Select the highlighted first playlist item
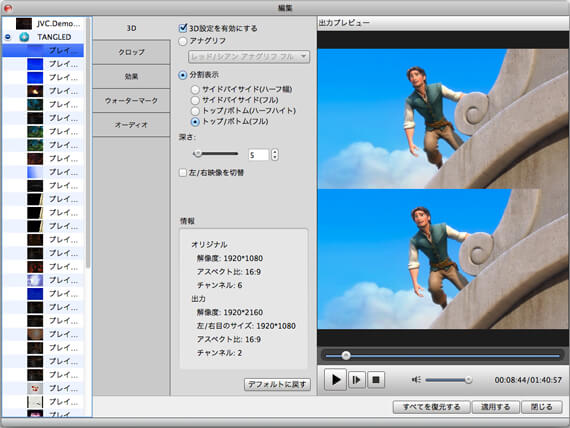The height and width of the screenshot is (428, 570). point(43,51)
